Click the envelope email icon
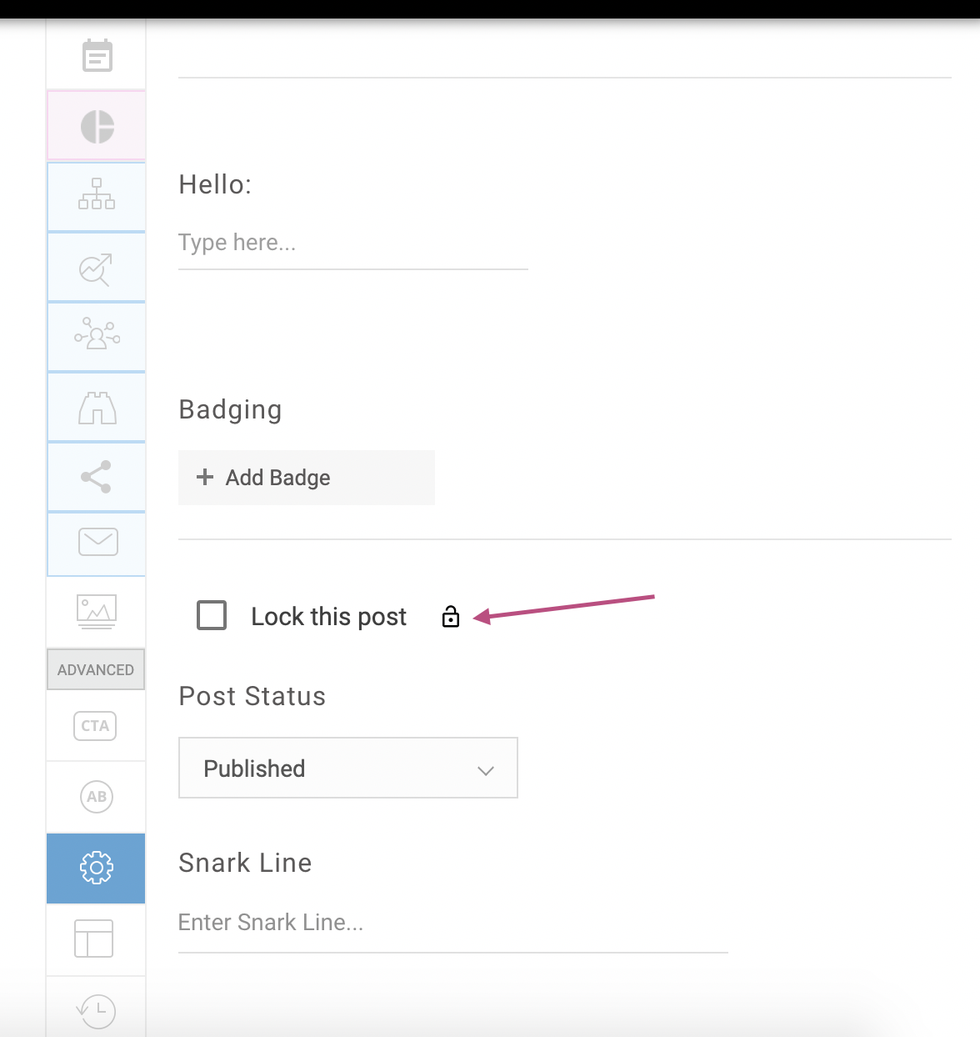This screenshot has width=980, height=1037. tap(97, 543)
